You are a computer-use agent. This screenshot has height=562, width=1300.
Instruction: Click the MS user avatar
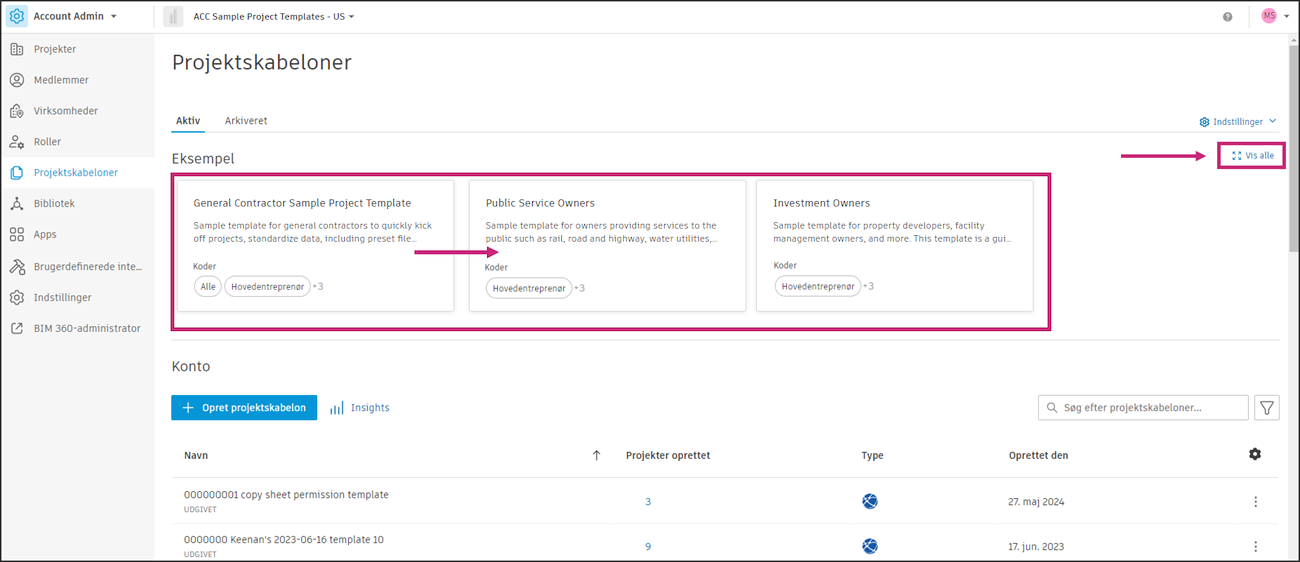tap(1268, 16)
